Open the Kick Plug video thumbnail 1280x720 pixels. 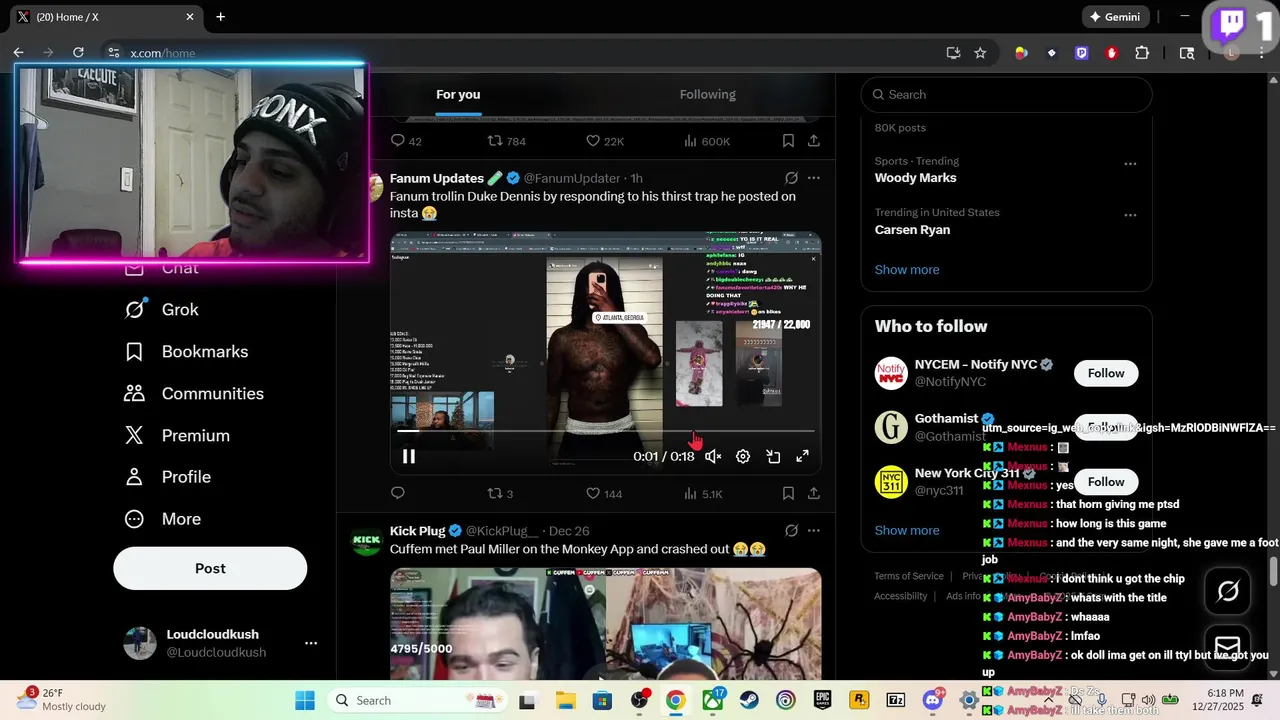[x=606, y=624]
